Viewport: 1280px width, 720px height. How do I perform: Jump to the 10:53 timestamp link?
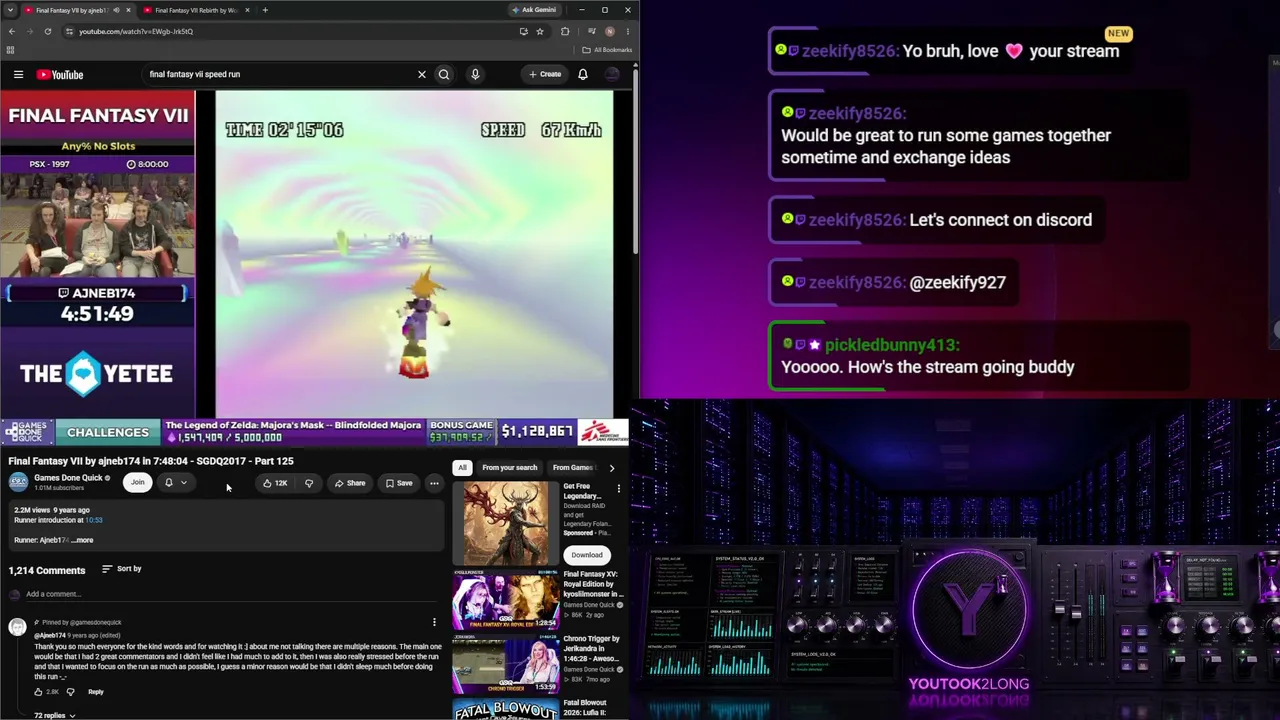click(94, 520)
